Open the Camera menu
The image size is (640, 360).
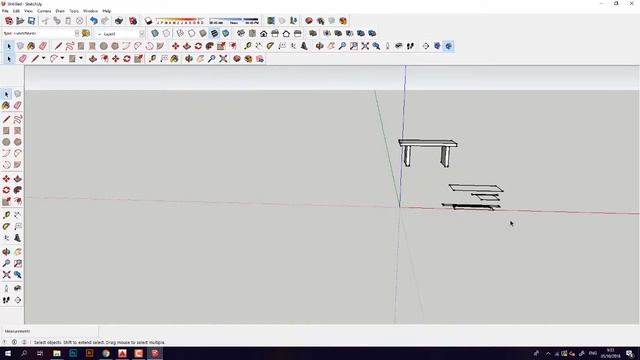tap(44, 11)
